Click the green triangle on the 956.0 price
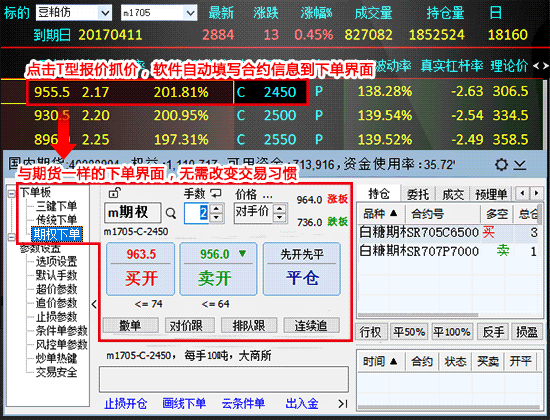This screenshot has width=550, height=420. tap(242, 253)
